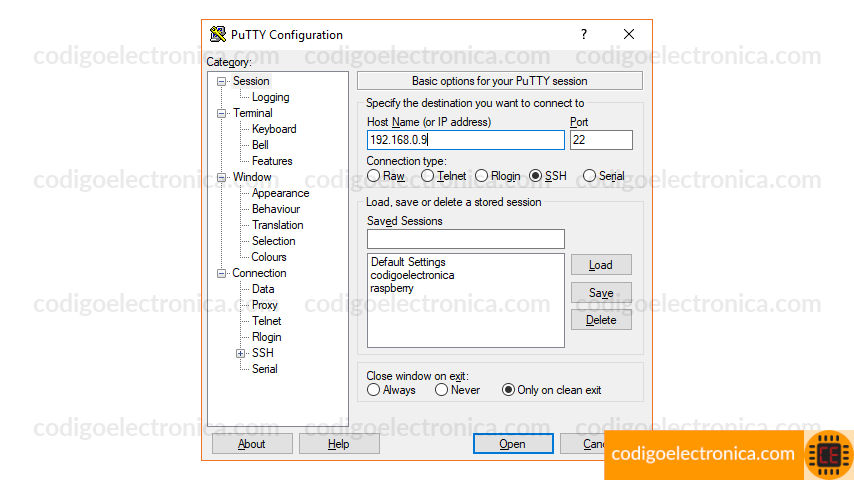The width and height of the screenshot is (854, 480).
Task: Click the Delete session button
Action: 601,320
